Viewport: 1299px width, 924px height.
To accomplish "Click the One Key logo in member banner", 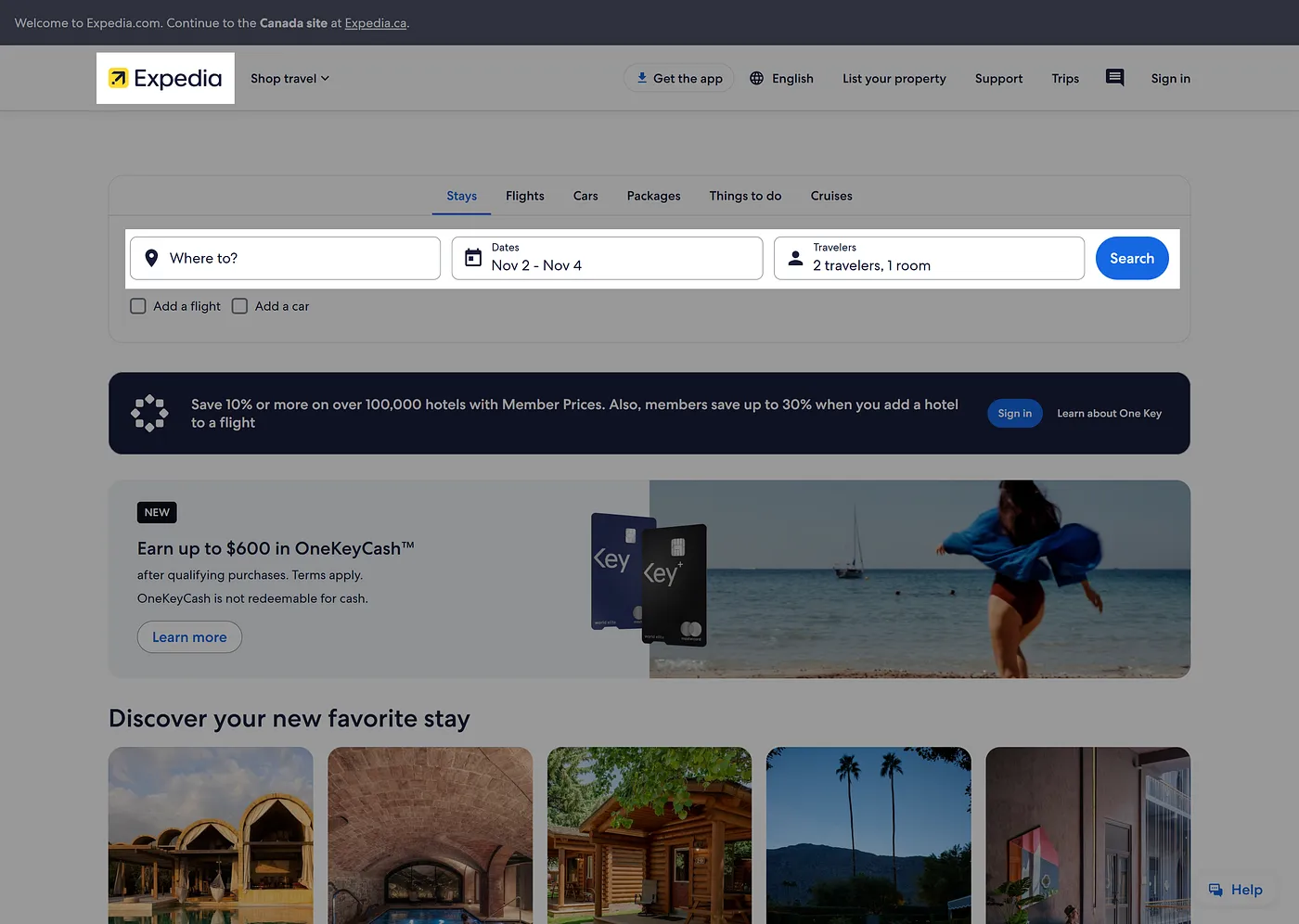I will [x=149, y=414].
